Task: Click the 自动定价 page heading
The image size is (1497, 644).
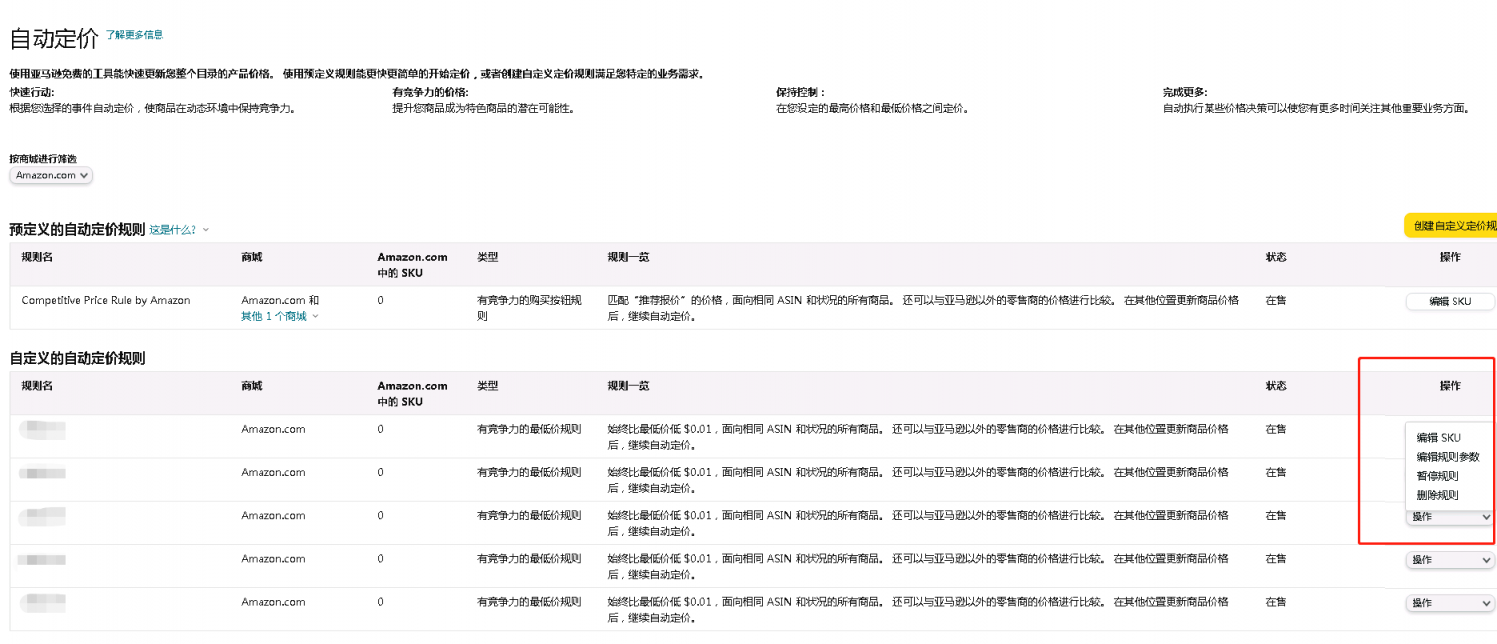Action: (x=54, y=39)
